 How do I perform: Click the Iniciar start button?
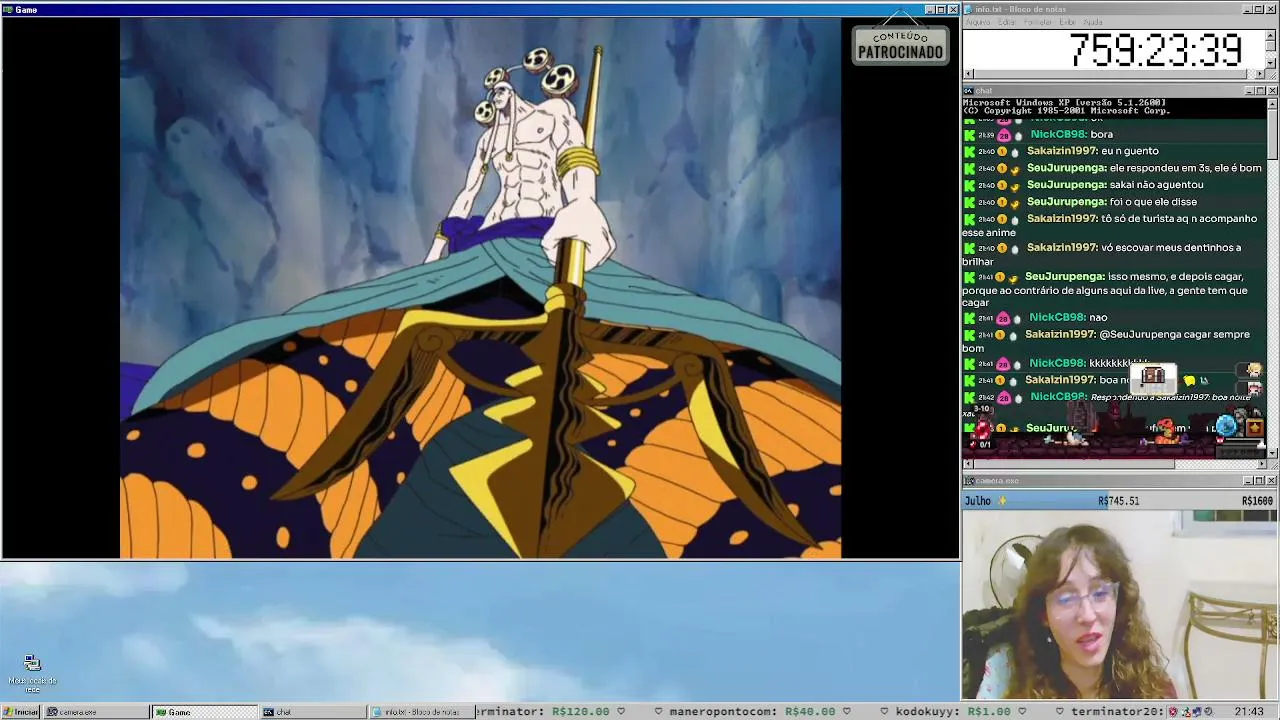tap(21, 712)
